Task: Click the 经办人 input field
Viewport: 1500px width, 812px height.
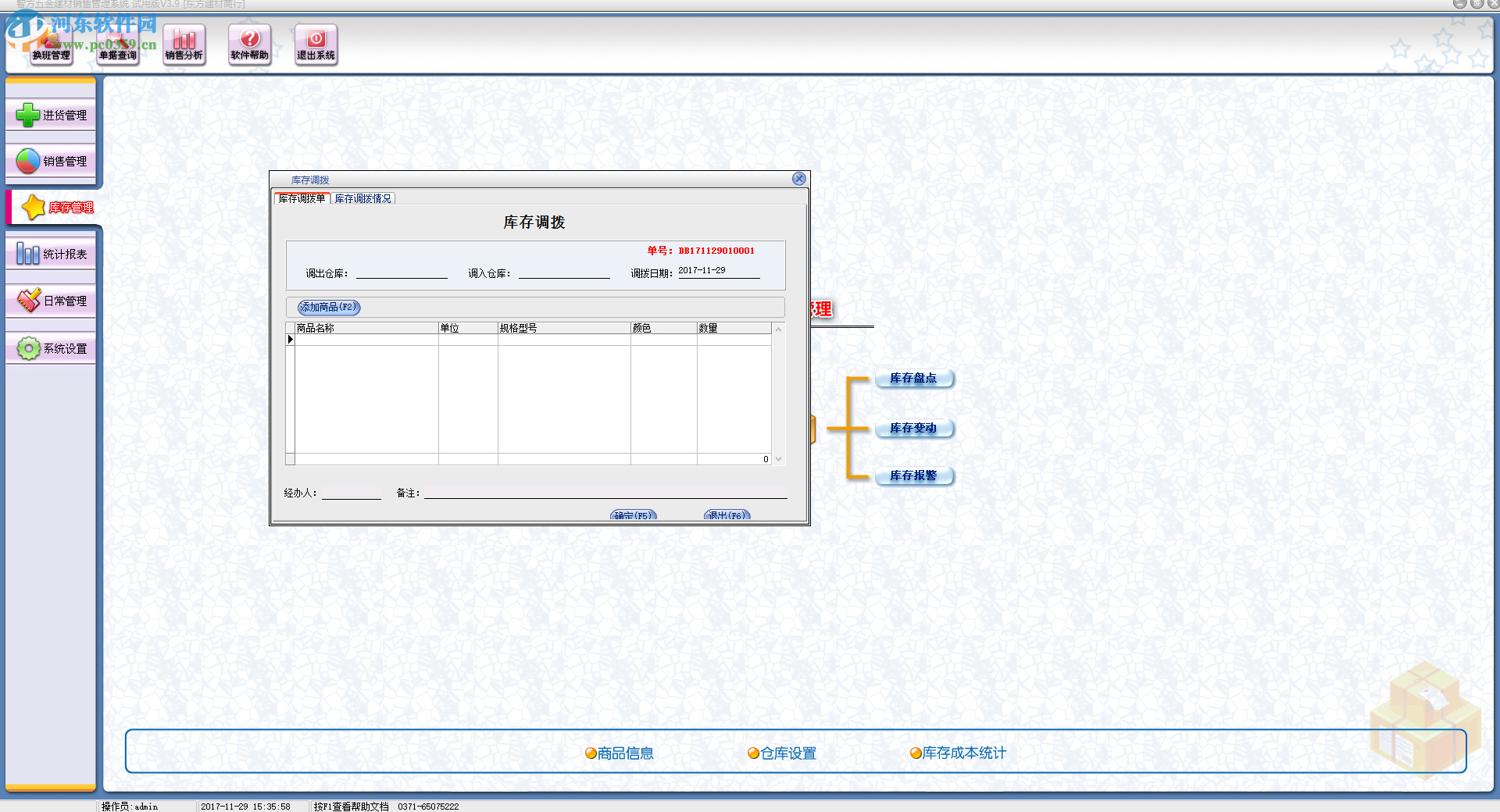Action: 352,493
